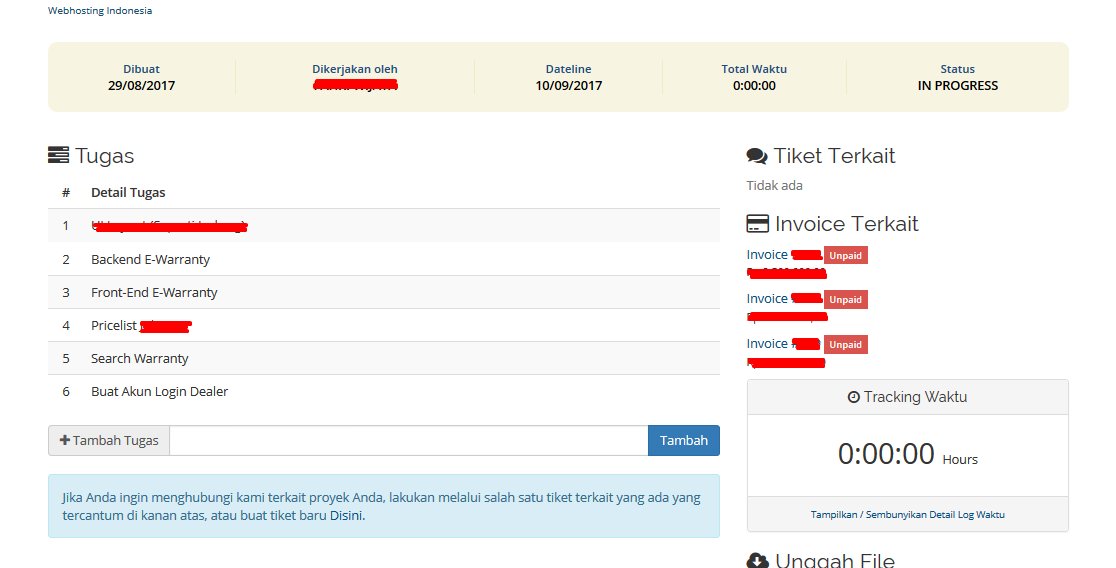Click the Tiket Terkait chat bubbles icon

(757, 156)
